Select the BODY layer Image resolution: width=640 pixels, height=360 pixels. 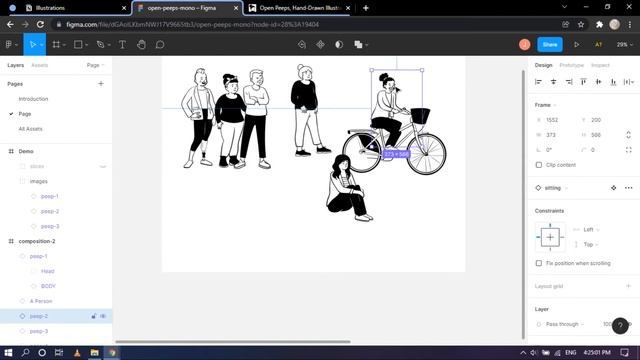coord(48,286)
